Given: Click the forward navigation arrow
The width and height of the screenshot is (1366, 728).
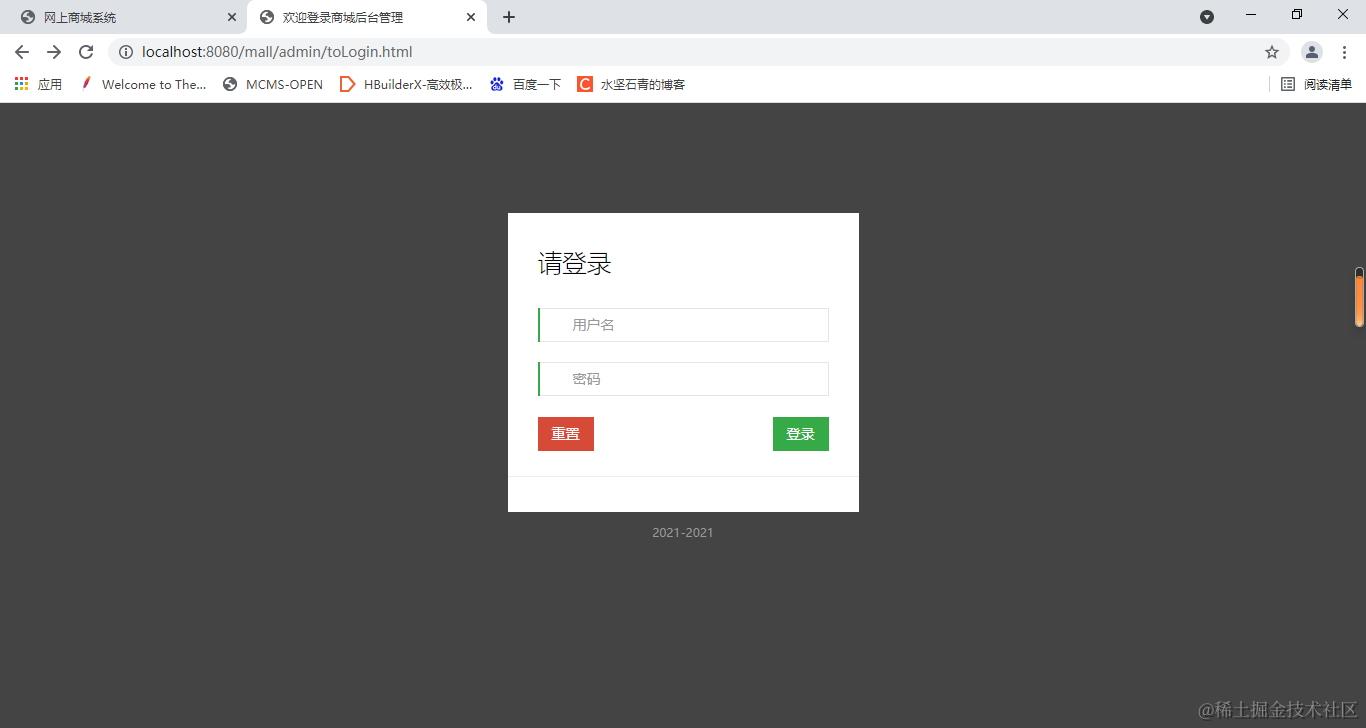Looking at the screenshot, I should click(x=54, y=52).
